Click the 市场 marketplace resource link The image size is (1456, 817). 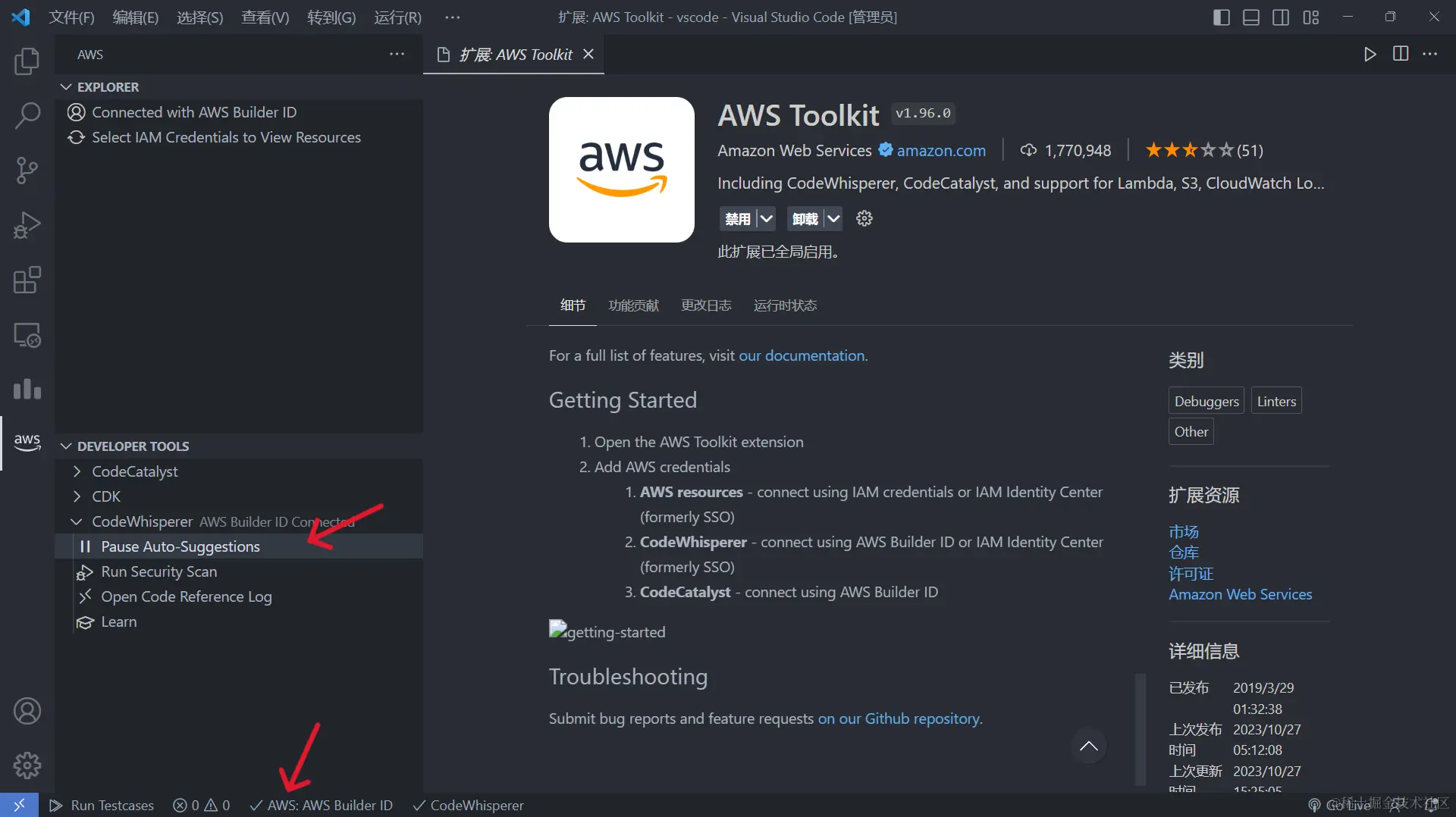click(1183, 531)
